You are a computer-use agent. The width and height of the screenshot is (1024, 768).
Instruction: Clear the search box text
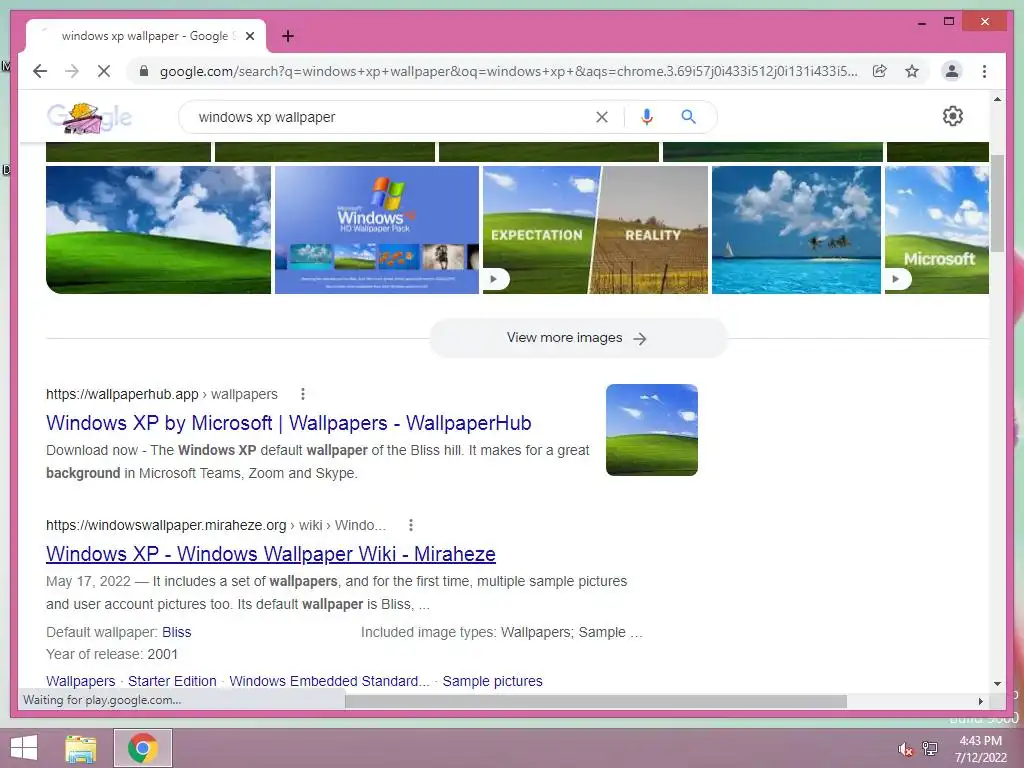(x=601, y=117)
